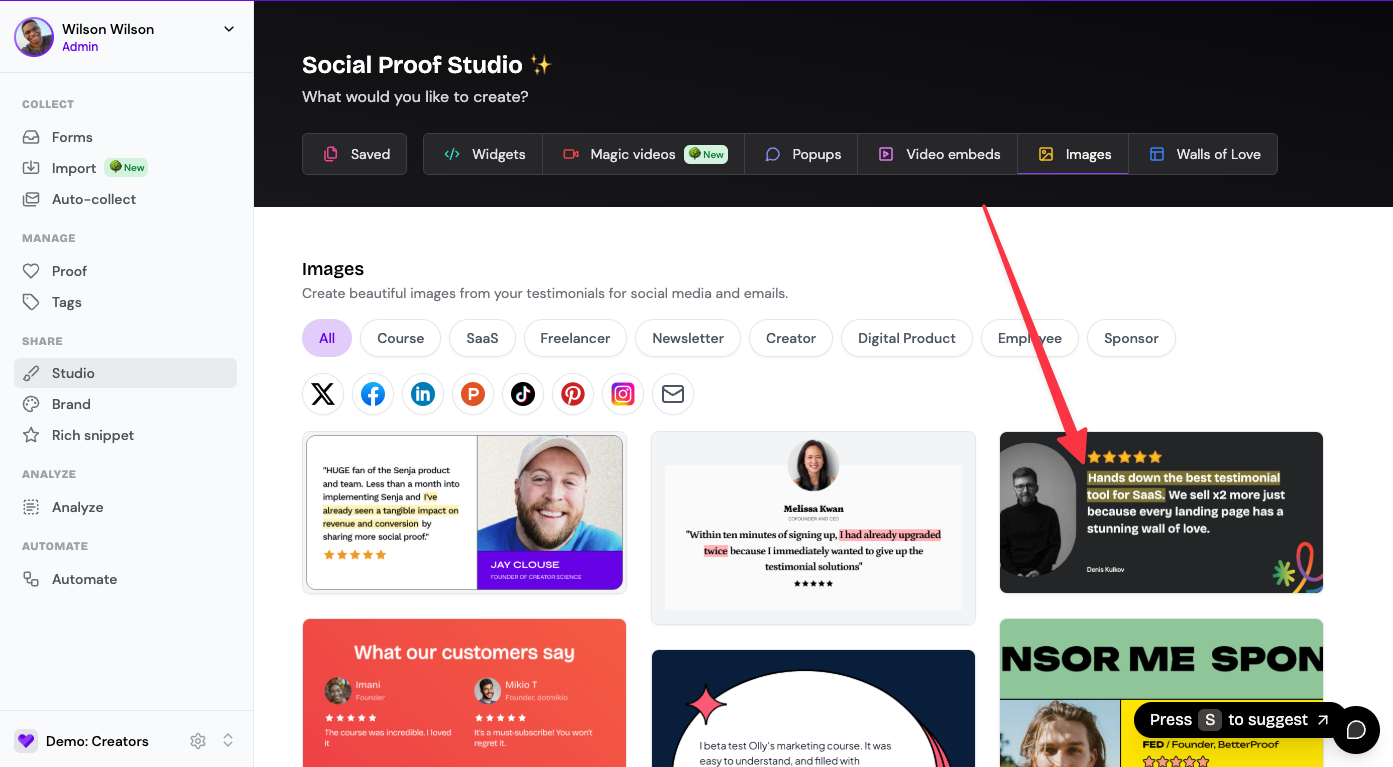Open Proof in the sidebar
This screenshot has height=767, width=1393.
coord(126,271)
